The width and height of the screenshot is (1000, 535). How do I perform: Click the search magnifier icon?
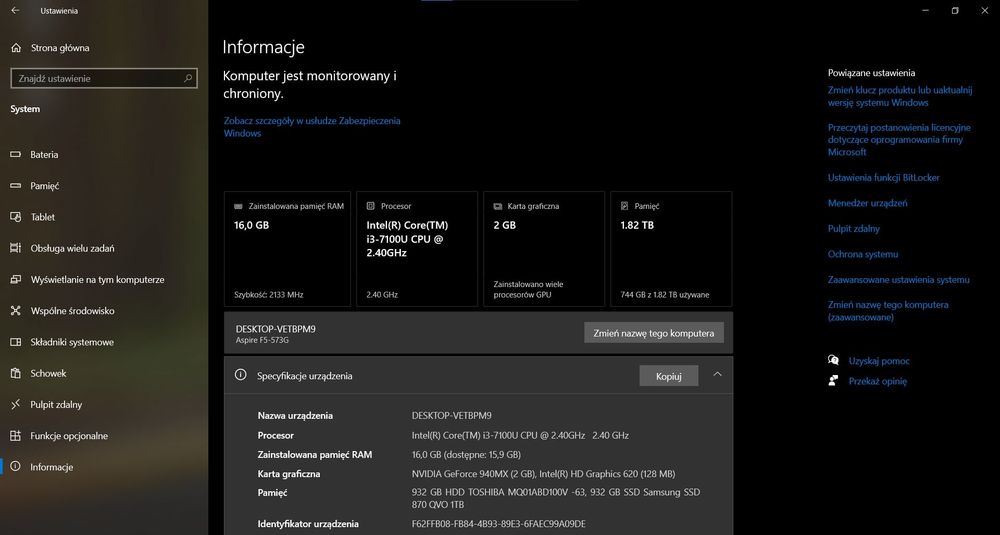coord(188,78)
